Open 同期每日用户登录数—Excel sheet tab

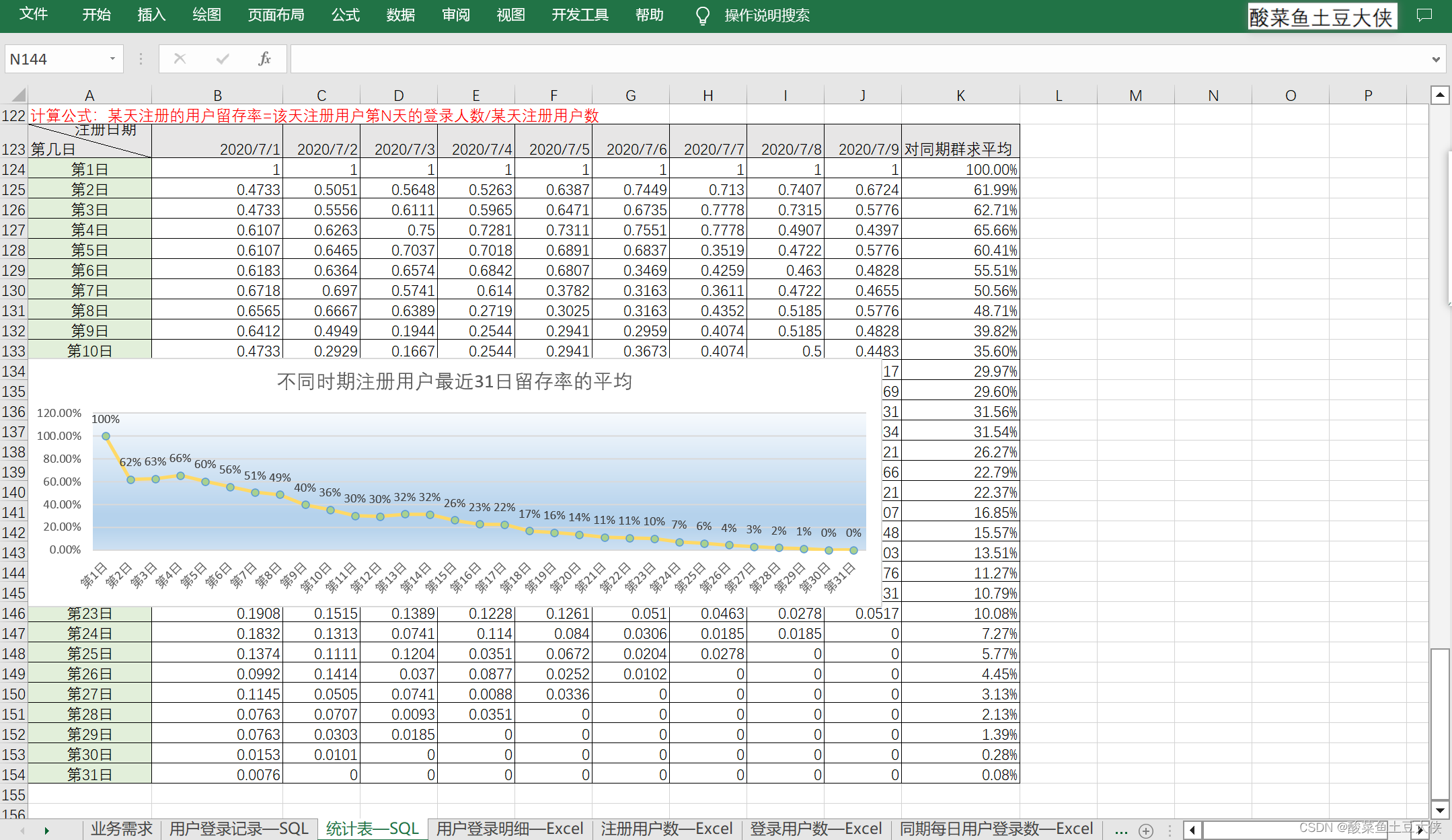tap(996, 829)
